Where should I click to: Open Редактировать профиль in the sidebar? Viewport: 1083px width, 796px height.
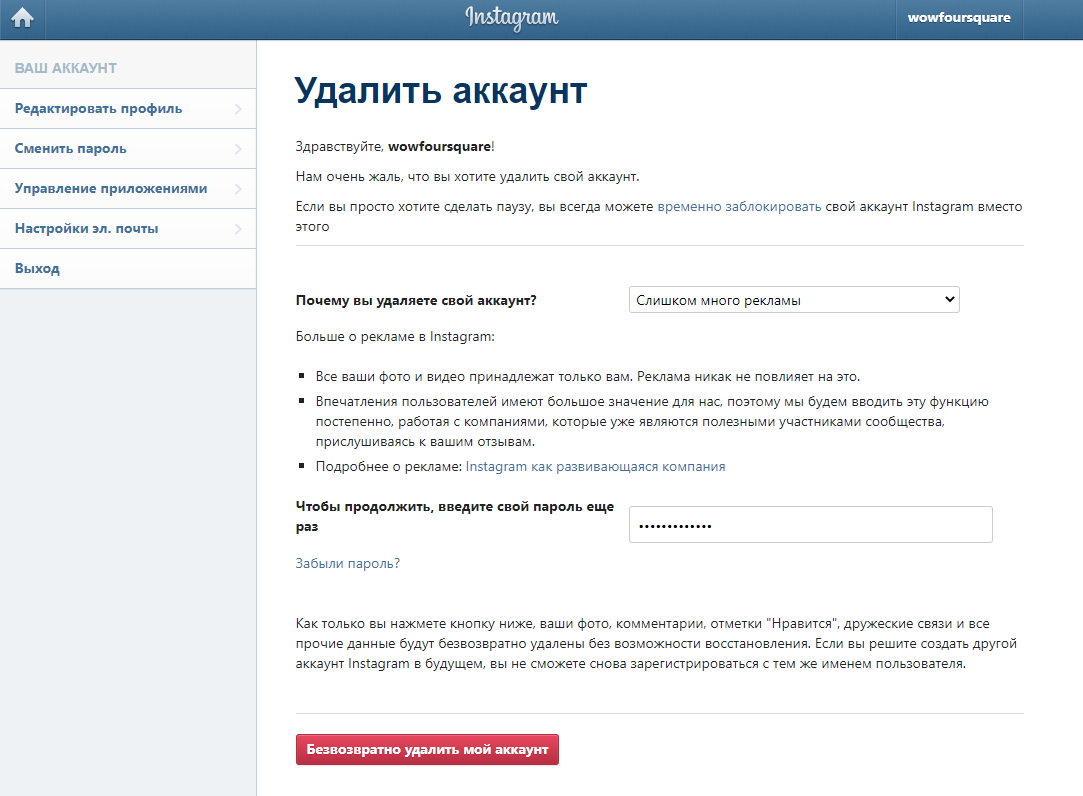[x=98, y=108]
